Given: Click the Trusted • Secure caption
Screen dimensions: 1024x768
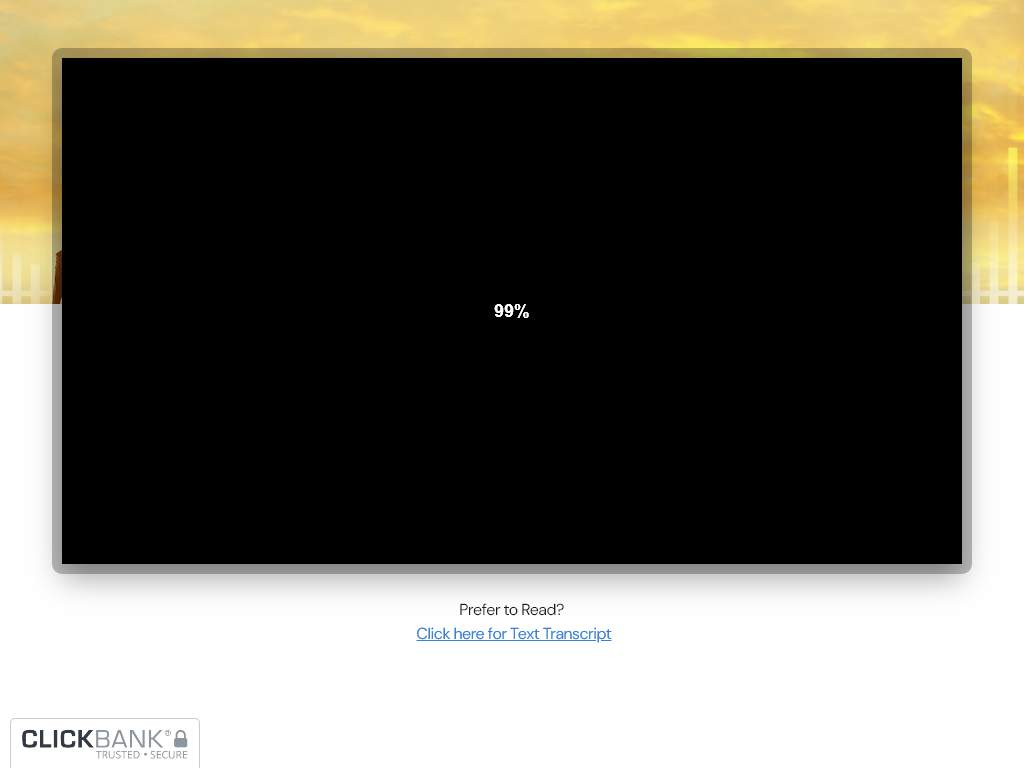Looking at the screenshot, I should (141, 755).
